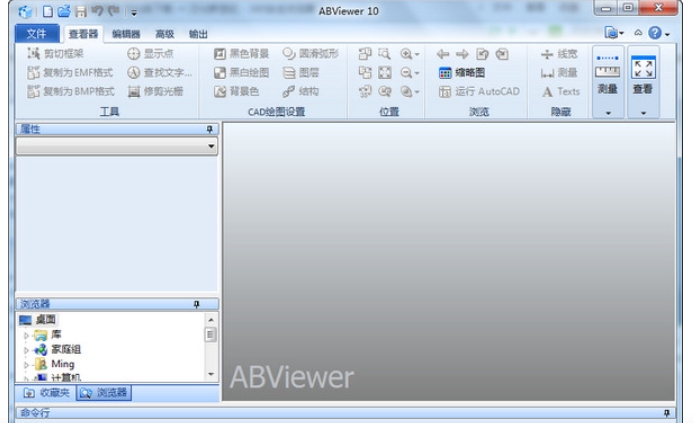Switch to the 收藏夹 favorites tab

(46, 392)
